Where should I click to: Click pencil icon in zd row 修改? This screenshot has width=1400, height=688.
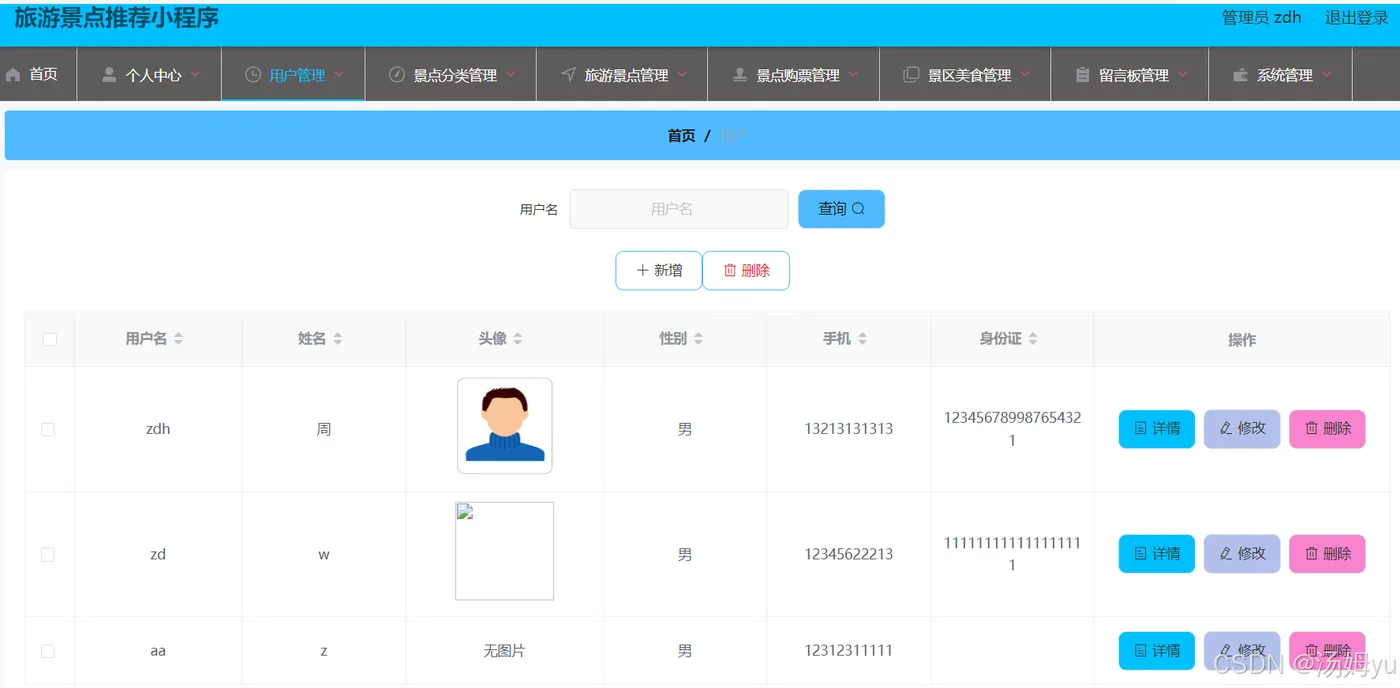tap(1226, 553)
